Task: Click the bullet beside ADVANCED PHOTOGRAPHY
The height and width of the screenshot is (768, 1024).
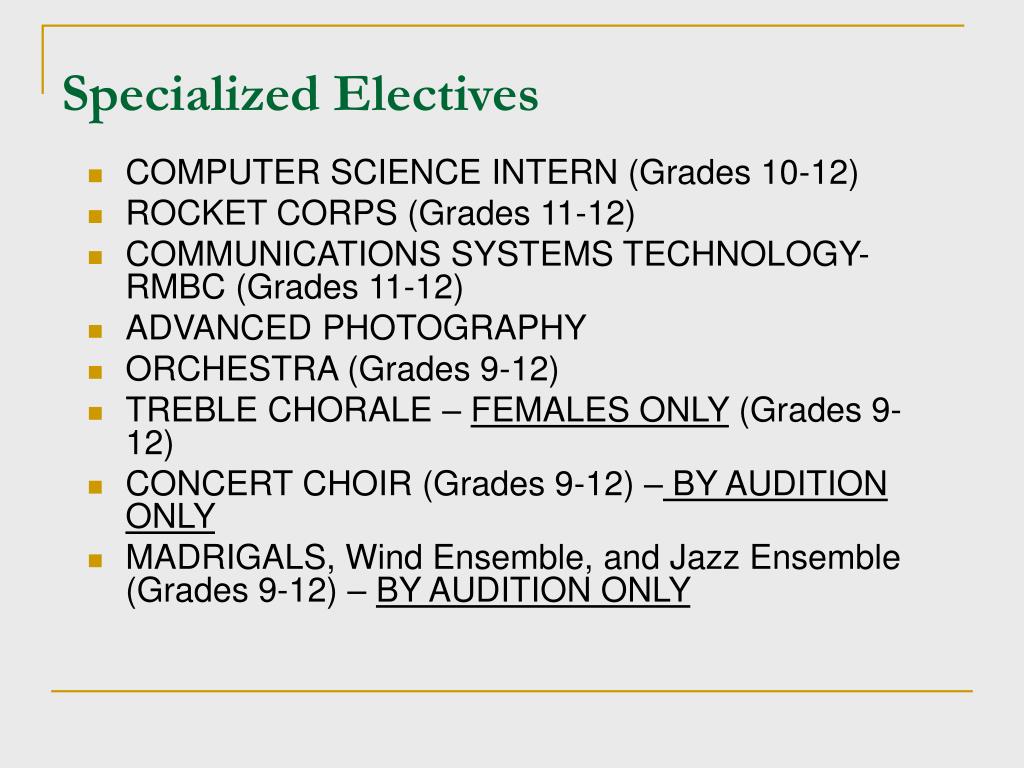Action: tap(95, 330)
